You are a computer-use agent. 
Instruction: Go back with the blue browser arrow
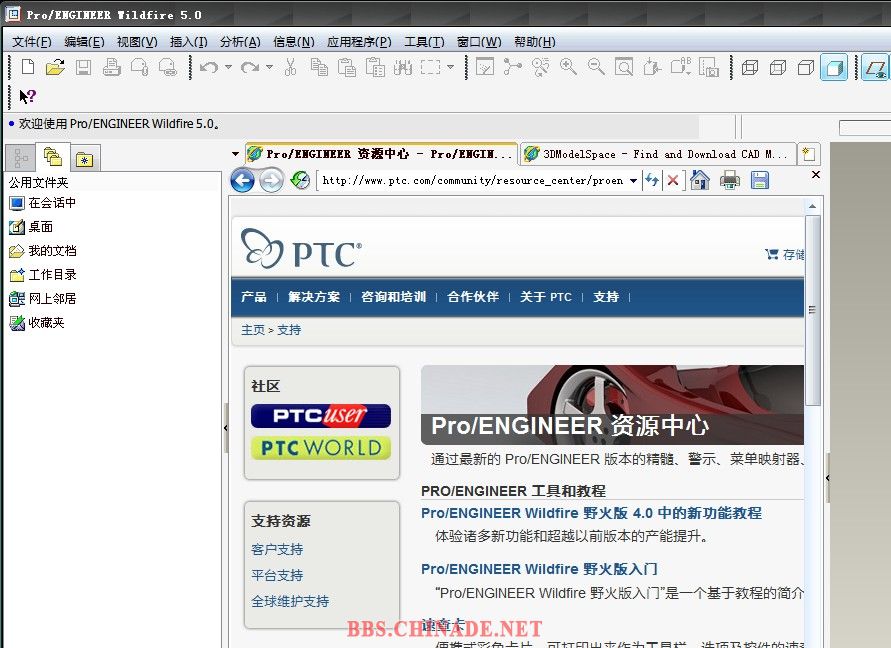tap(243, 181)
